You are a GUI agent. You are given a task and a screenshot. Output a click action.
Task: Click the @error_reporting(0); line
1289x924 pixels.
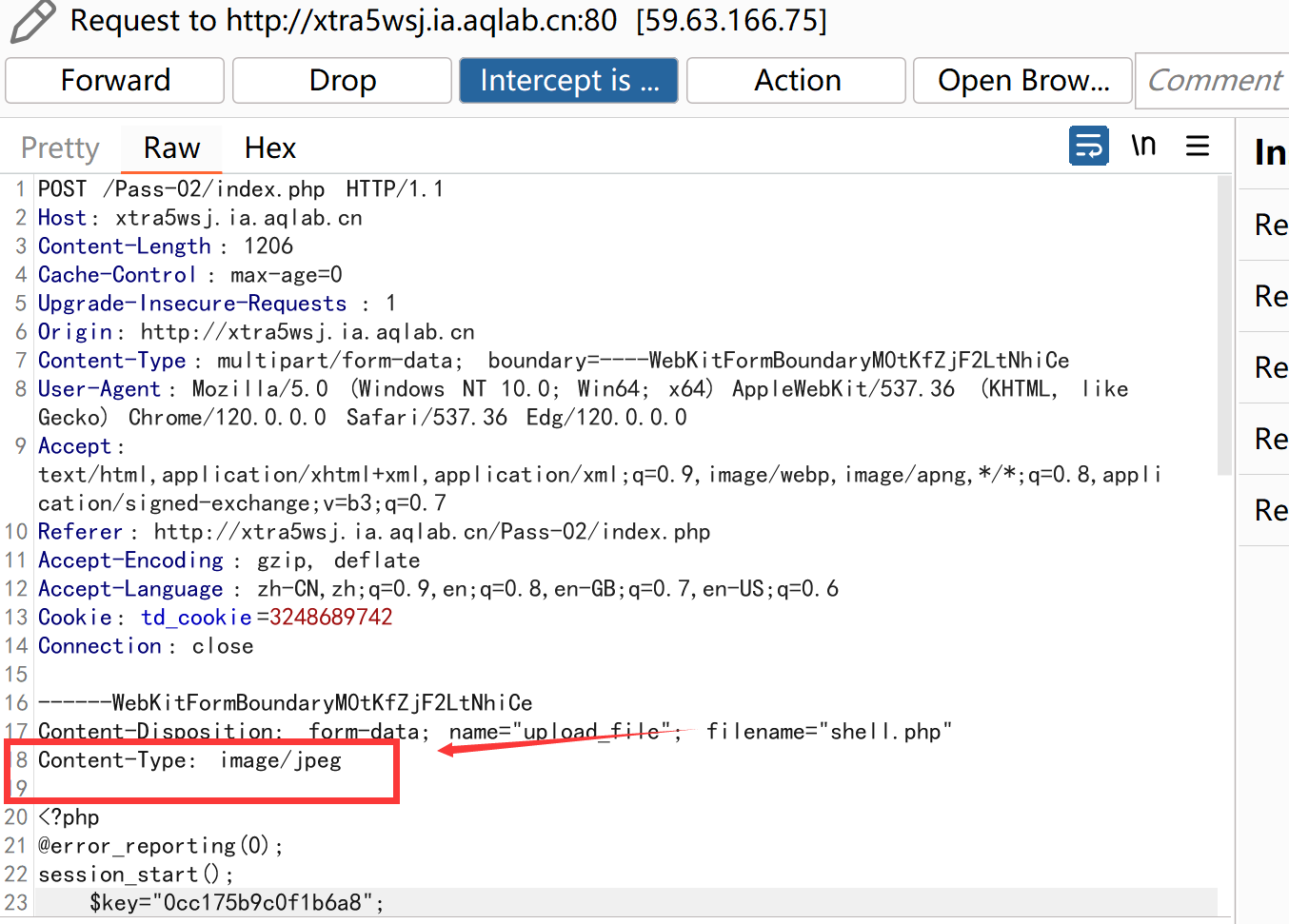(160, 846)
